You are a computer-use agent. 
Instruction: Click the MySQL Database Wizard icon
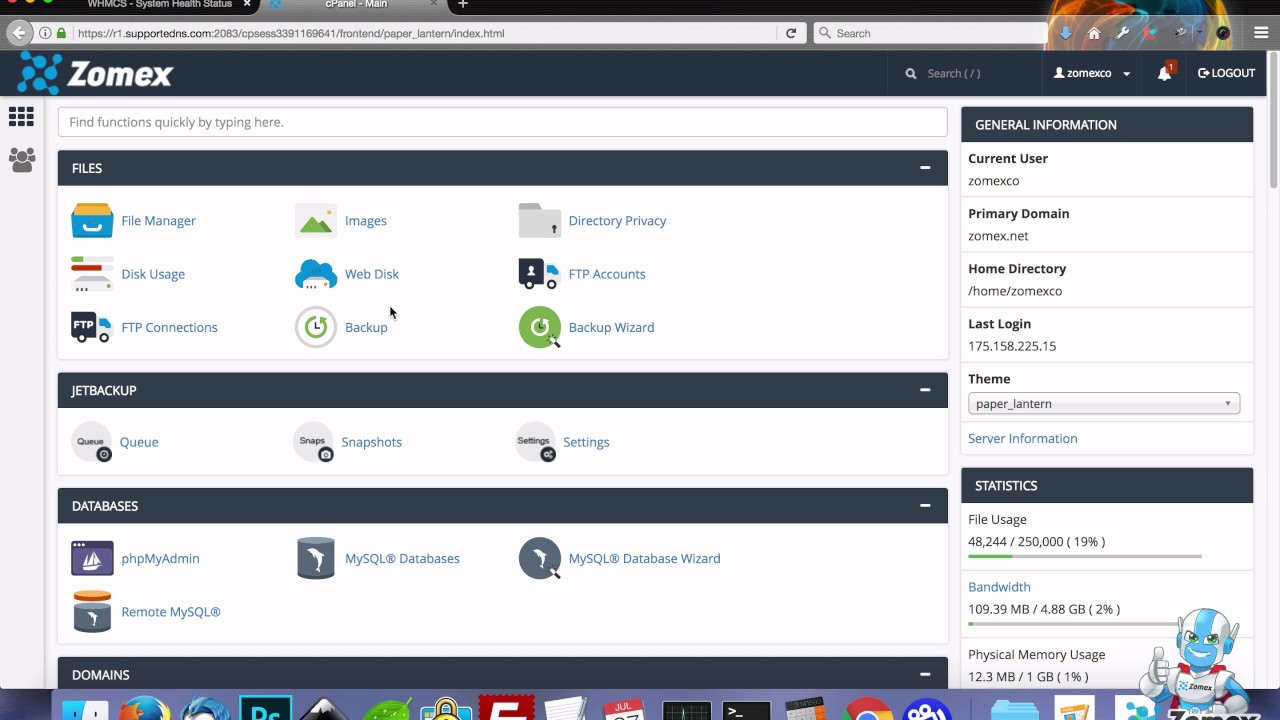pos(539,558)
